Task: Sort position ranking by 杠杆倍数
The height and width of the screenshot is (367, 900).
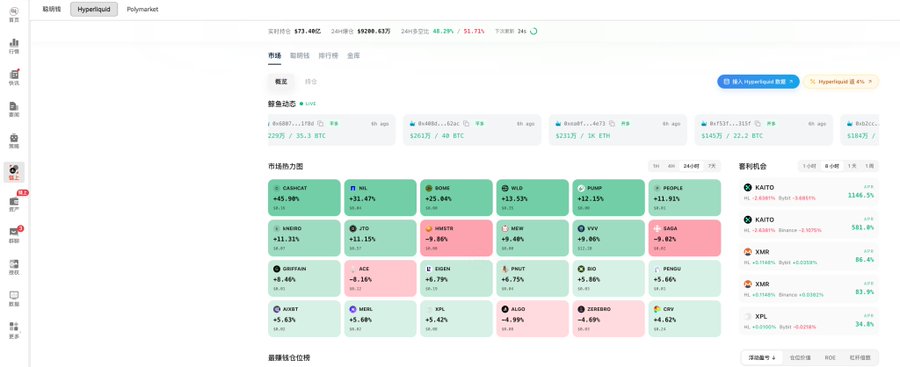Action: pyautogui.click(x=860, y=357)
